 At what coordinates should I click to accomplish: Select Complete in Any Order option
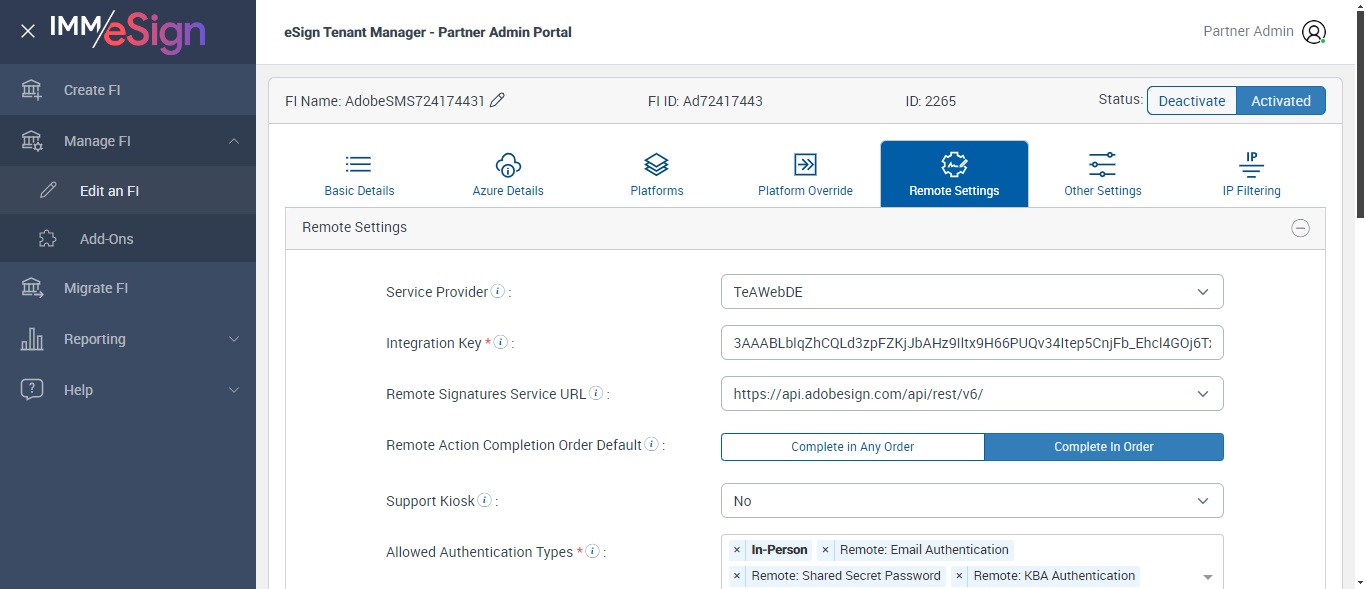[x=852, y=447]
